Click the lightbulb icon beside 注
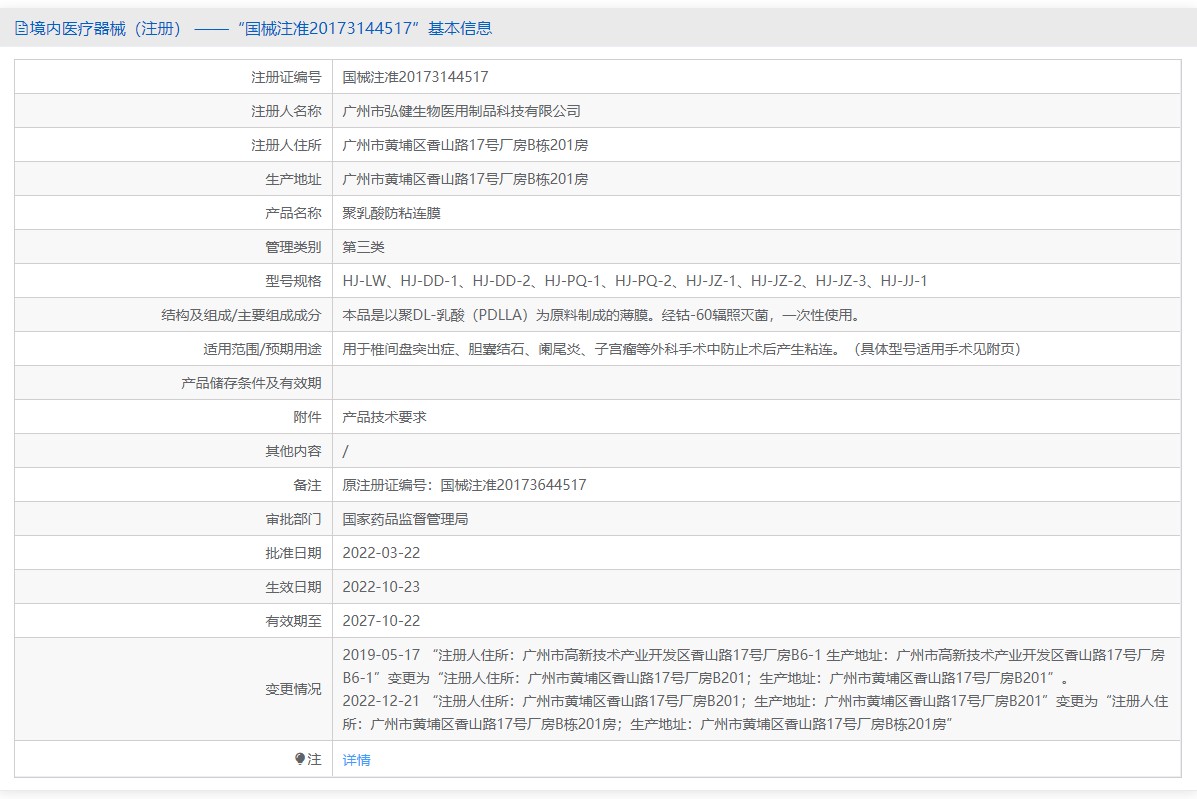The width and height of the screenshot is (1197, 799). click(300, 759)
